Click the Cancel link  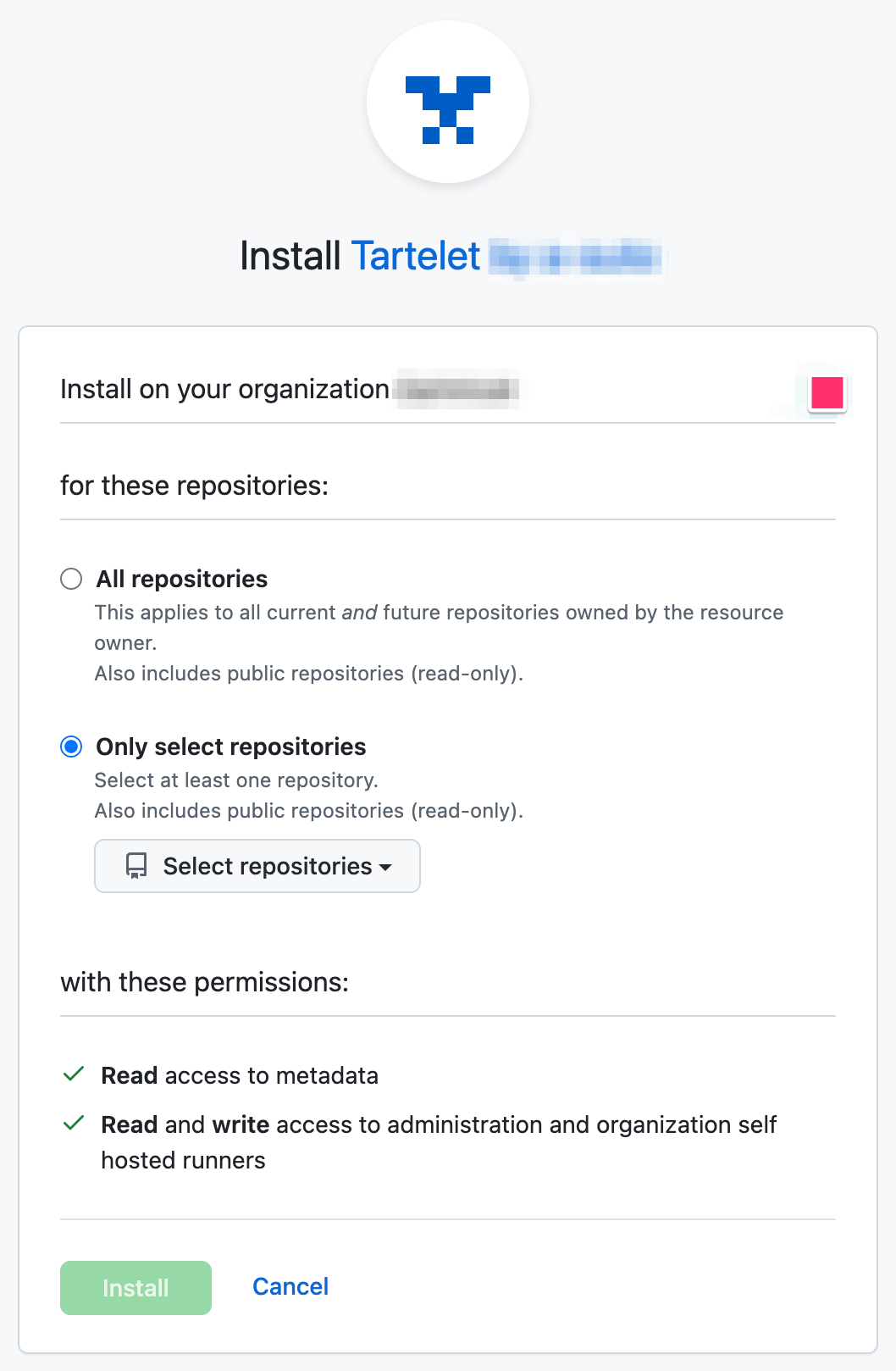(290, 1286)
